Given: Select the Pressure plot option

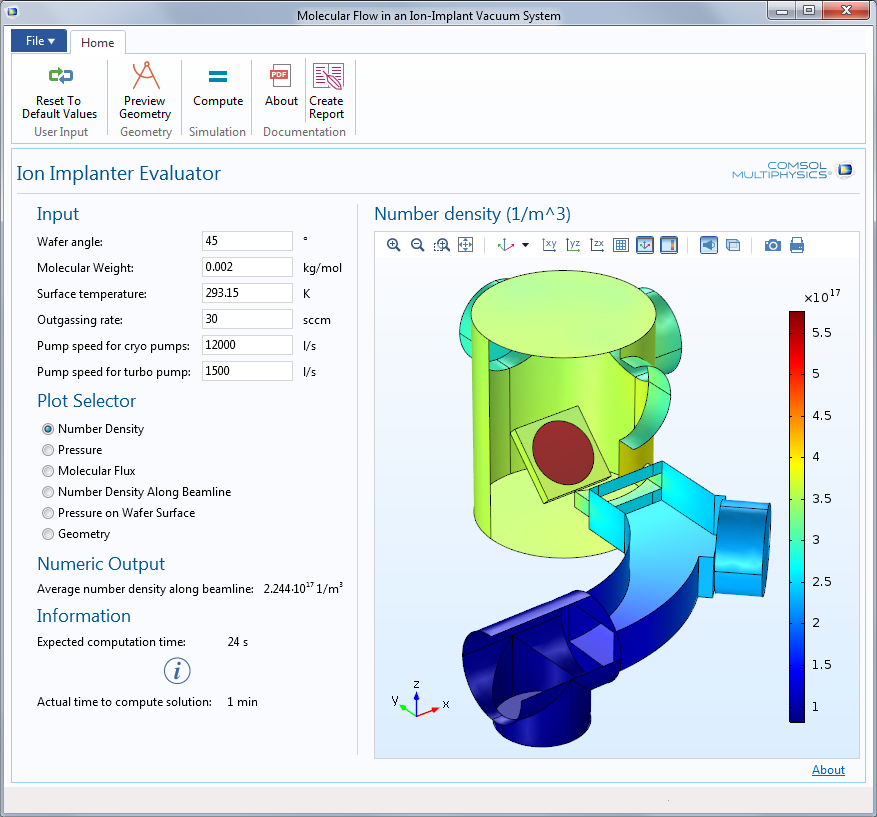Looking at the screenshot, I should point(48,450).
